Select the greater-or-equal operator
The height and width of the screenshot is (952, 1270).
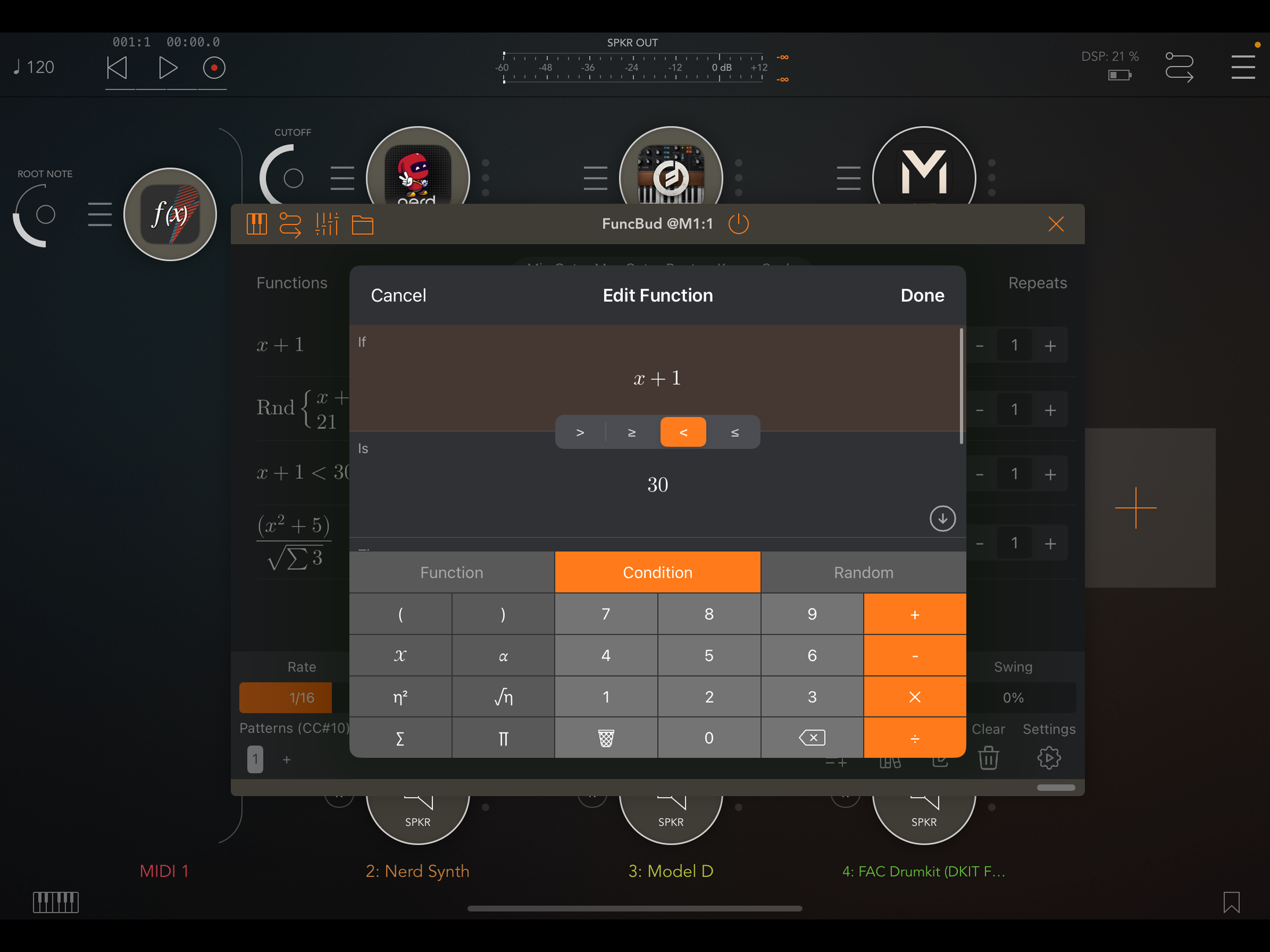pos(632,432)
